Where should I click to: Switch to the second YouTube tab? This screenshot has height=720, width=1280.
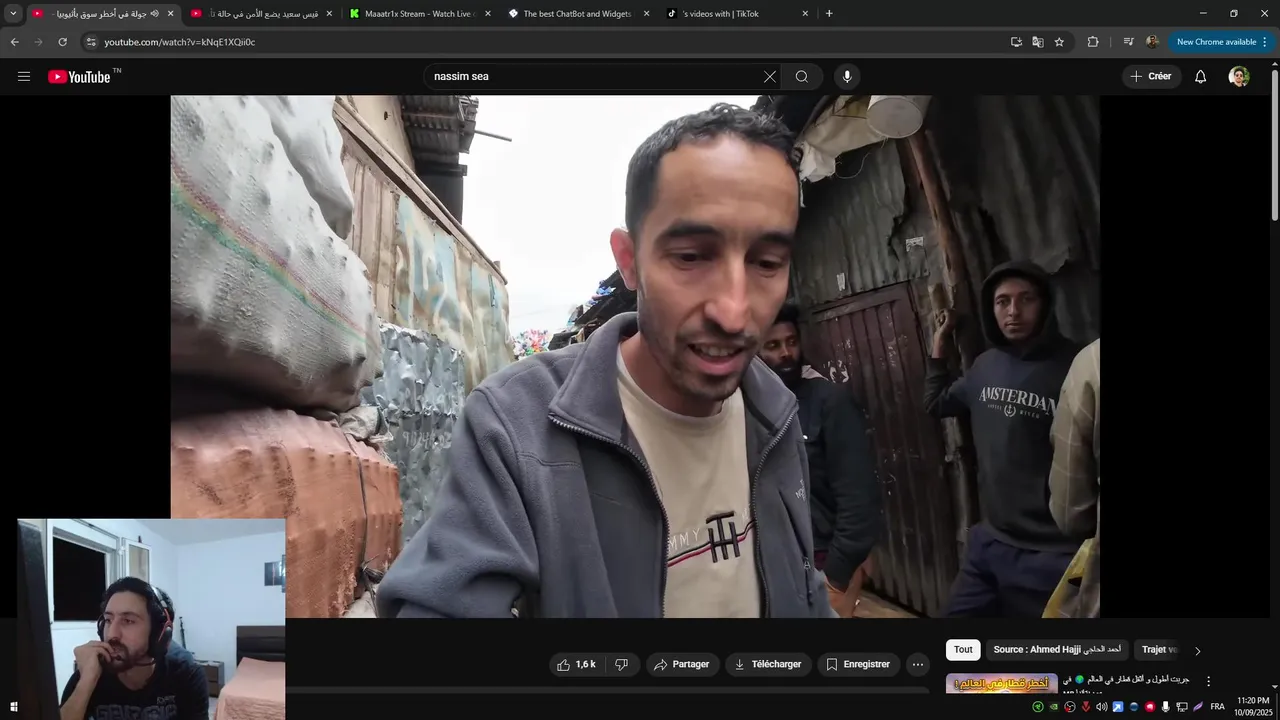(260, 14)
